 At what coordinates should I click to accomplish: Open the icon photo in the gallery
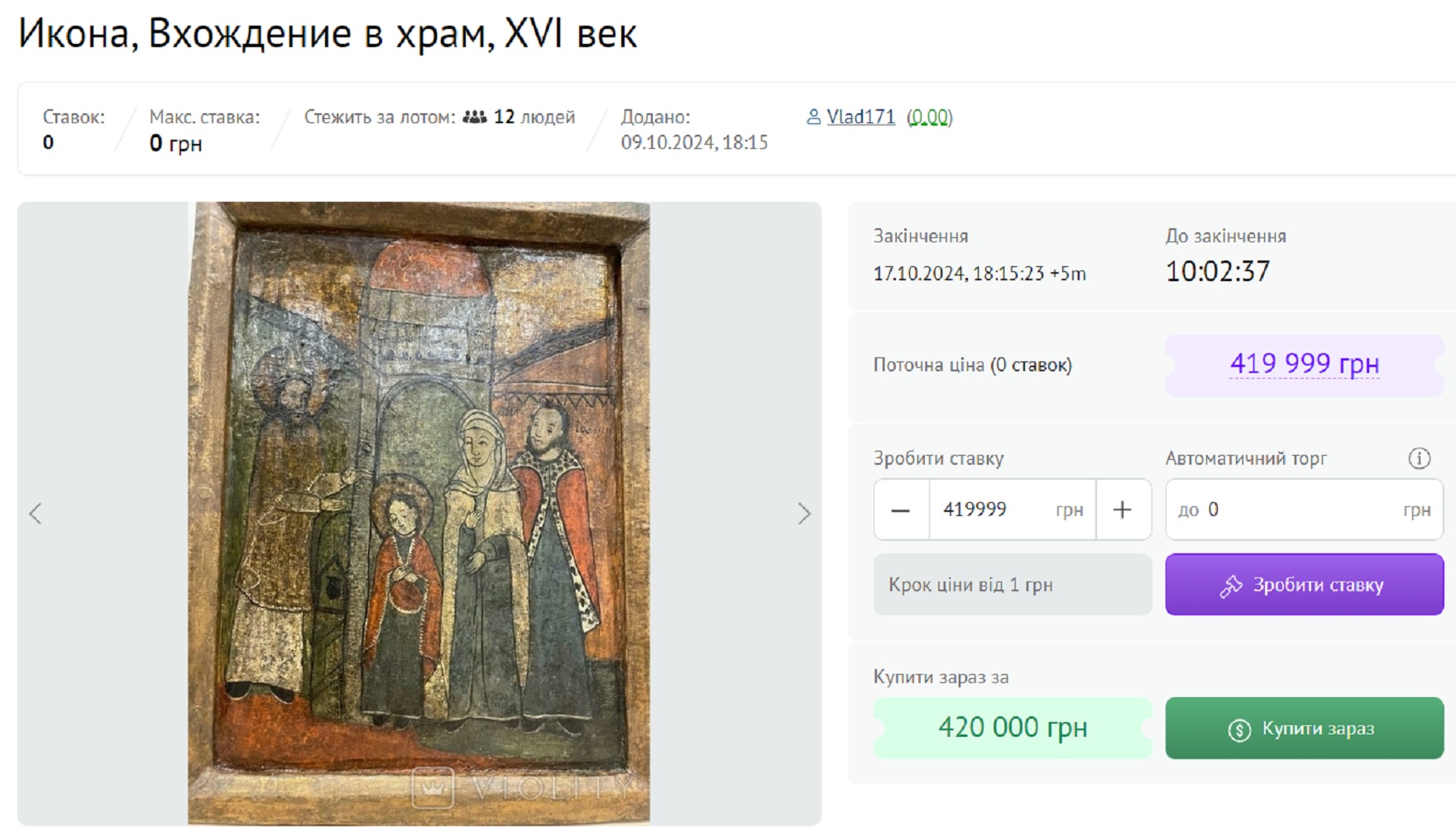tap(419, 514)
